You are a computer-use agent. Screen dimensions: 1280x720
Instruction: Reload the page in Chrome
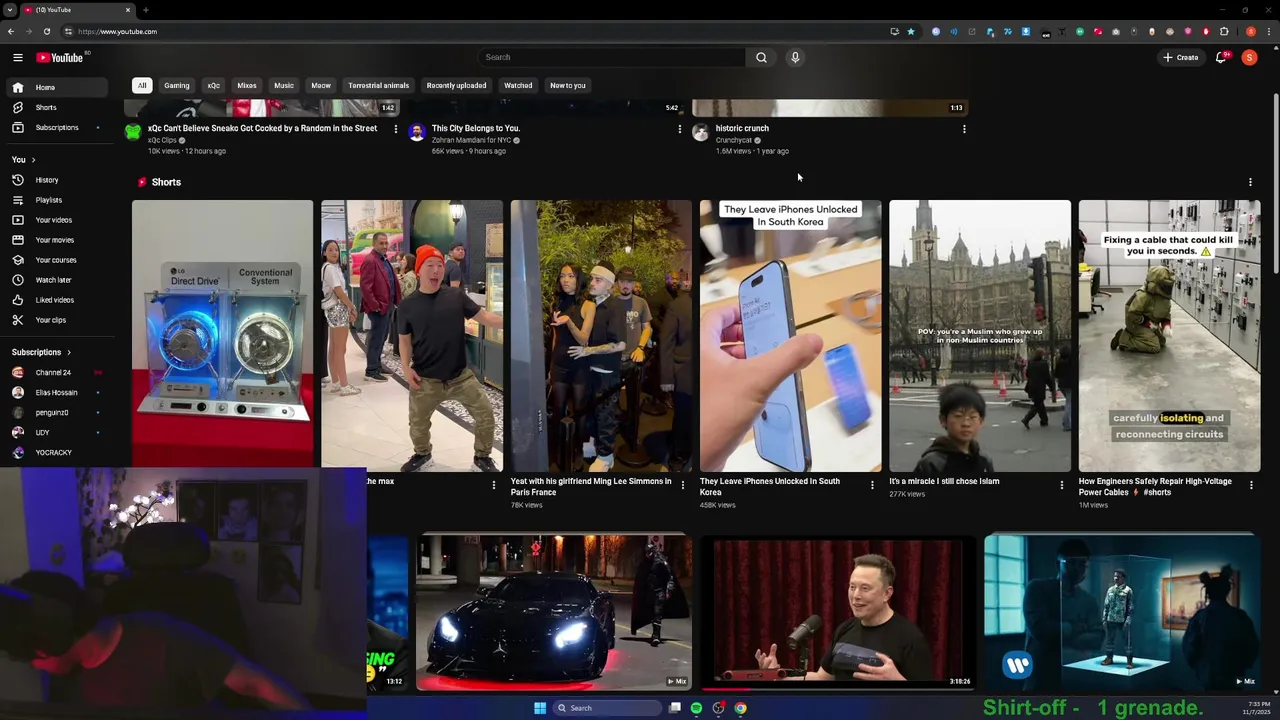tap(46, 31)
